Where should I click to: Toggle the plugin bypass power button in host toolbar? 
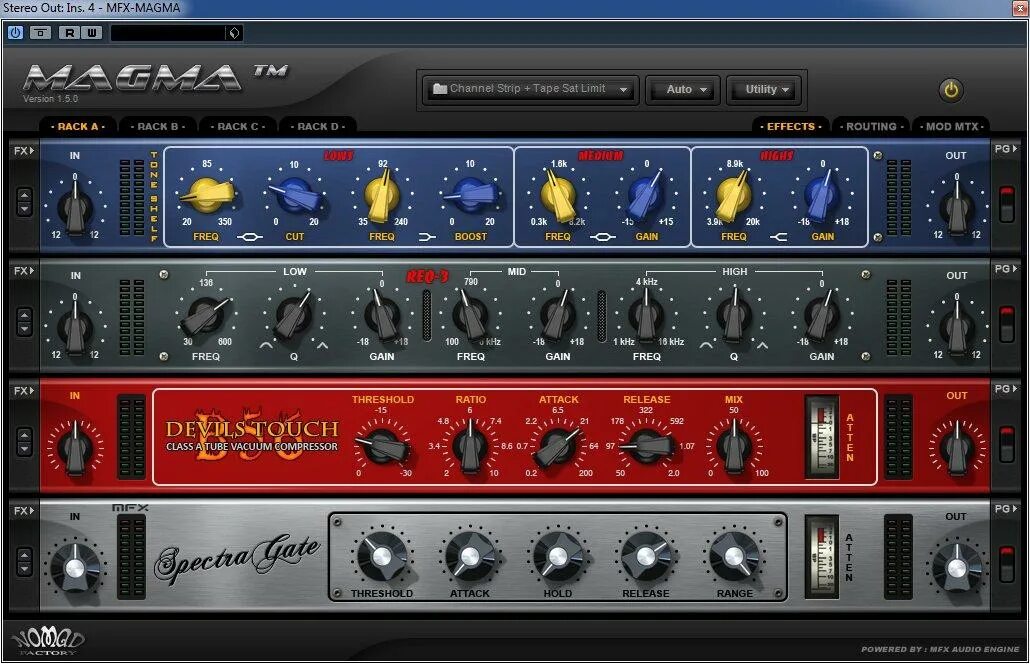click(14, 32)
